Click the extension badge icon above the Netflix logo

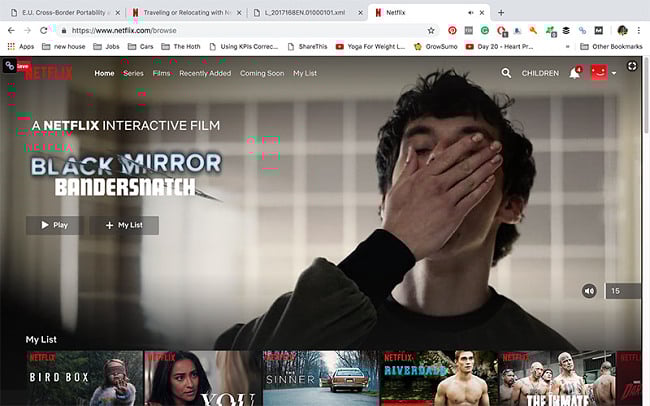click(x=10, y=66)
